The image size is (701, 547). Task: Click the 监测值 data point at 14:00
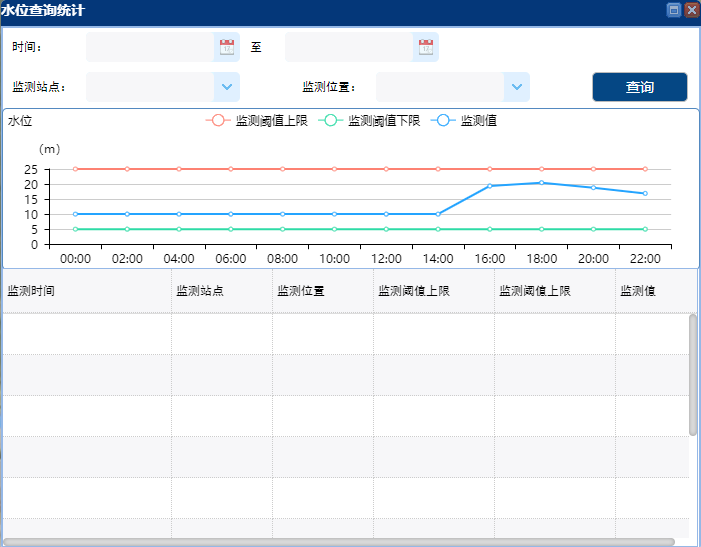tap(438, 214)
